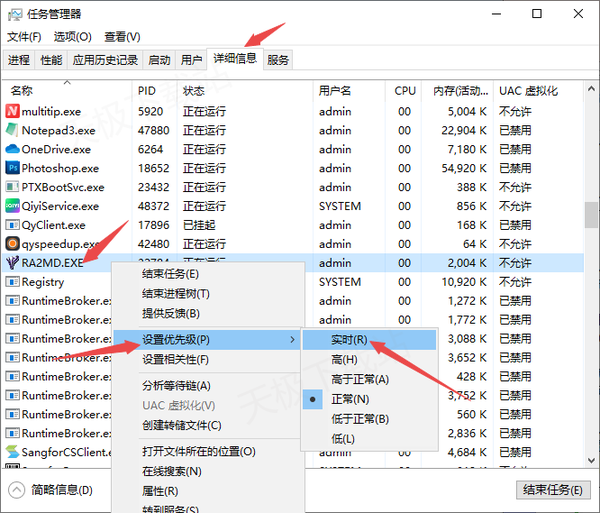The height and width of the screenshot is (513, 600).
Task: Collapse to 简略信息(D) view
Action: point(51,490)
